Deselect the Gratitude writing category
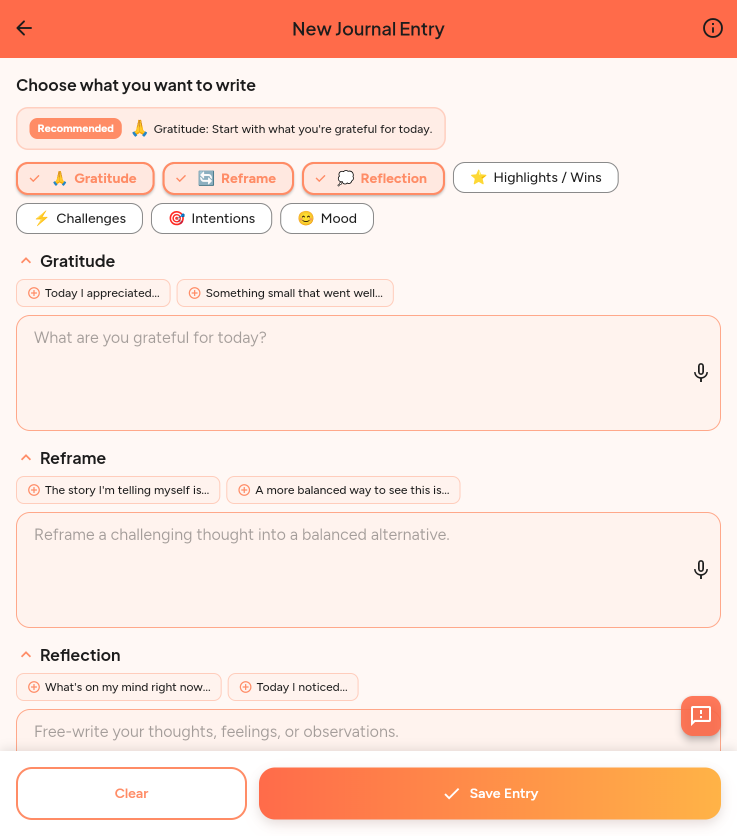737x836 pixels. pyautogui.click(x=85, y=178)
